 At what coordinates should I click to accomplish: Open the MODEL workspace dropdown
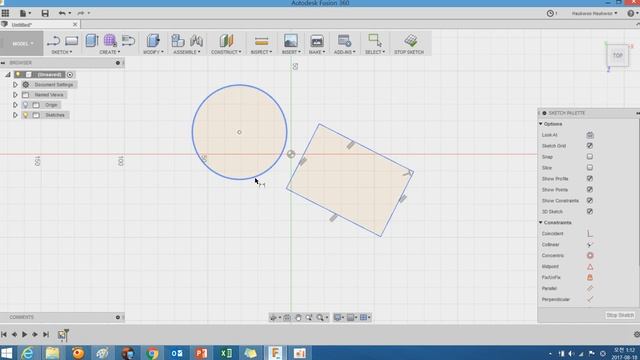pyautogui.click(x=21, y=43)
